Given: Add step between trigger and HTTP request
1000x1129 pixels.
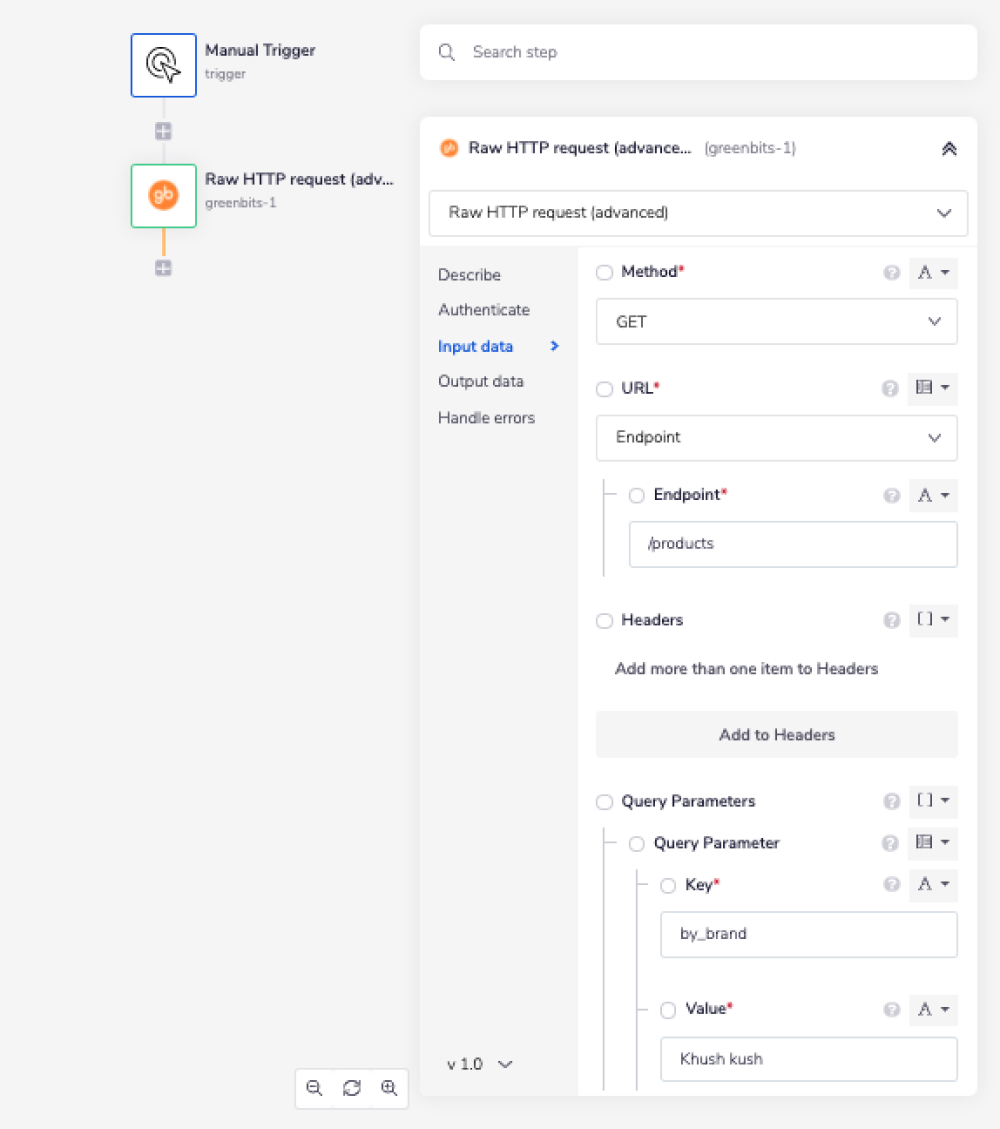Looking at the screenshot, I should (x=163, y=131).
